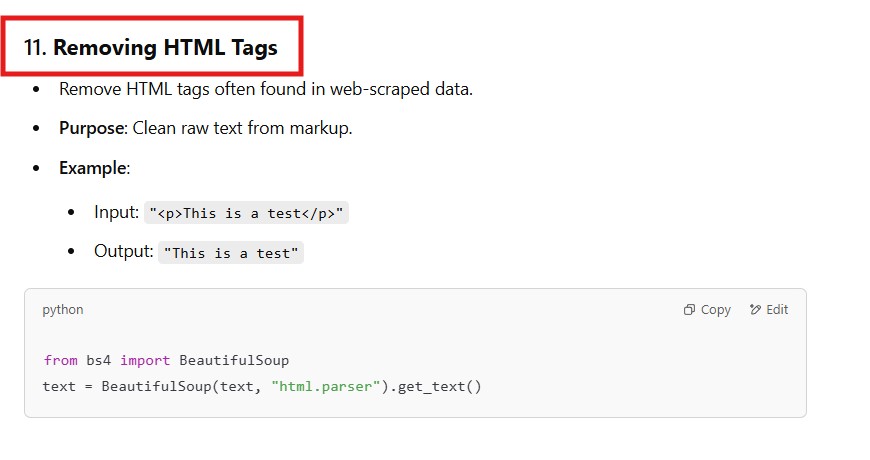Click the Copy icon in code block
The height and width of the screenshot is (460, 870).
689,310
